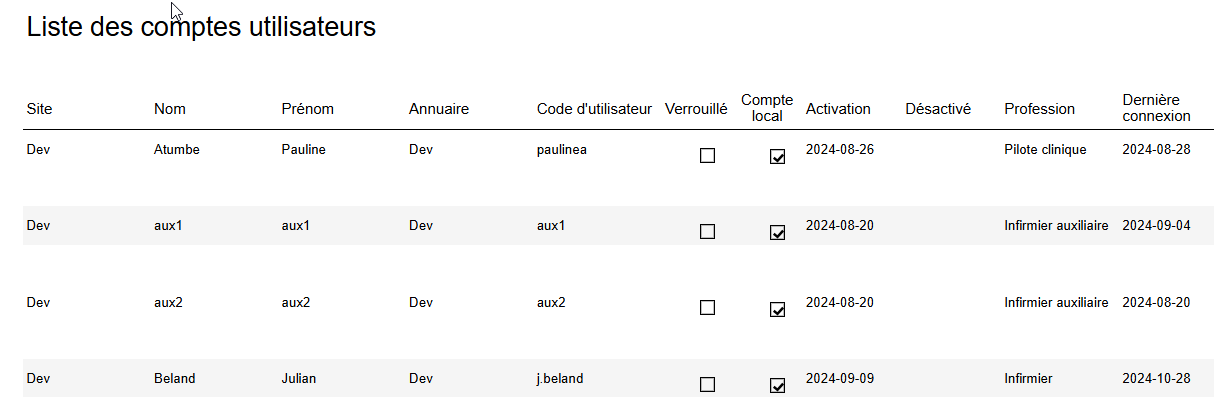Lock the Julian Beland account checkbox
This screenshot has height=415, width=1221.
click(707, 385)
